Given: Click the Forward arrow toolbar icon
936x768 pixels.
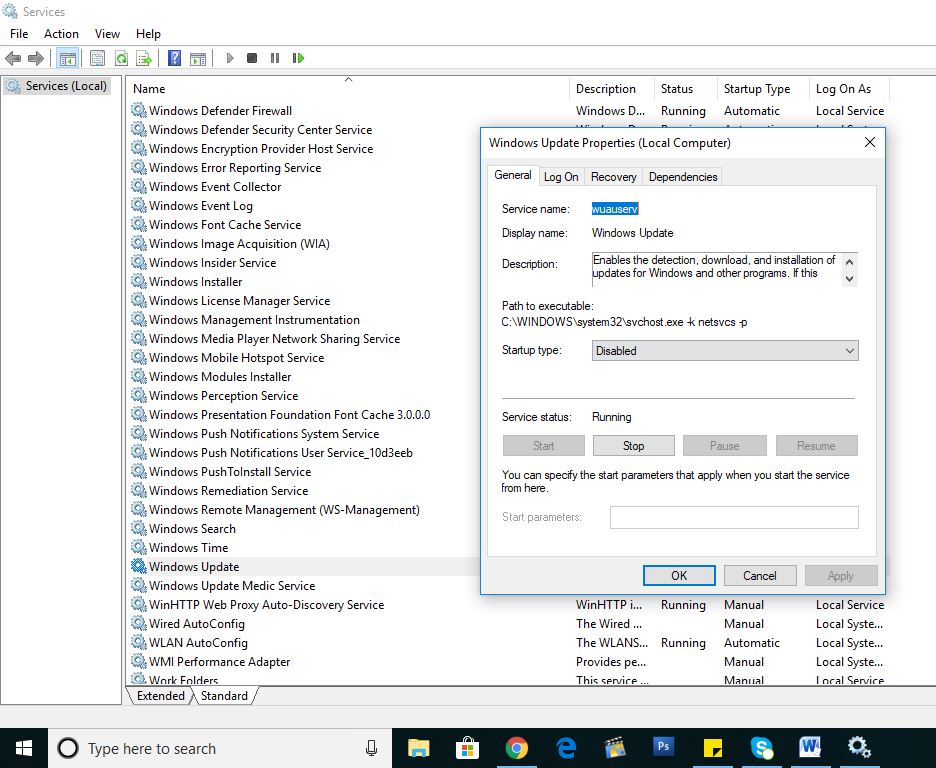Looking at the screenshot, I should pyautogui.click(x=36, y=58).
